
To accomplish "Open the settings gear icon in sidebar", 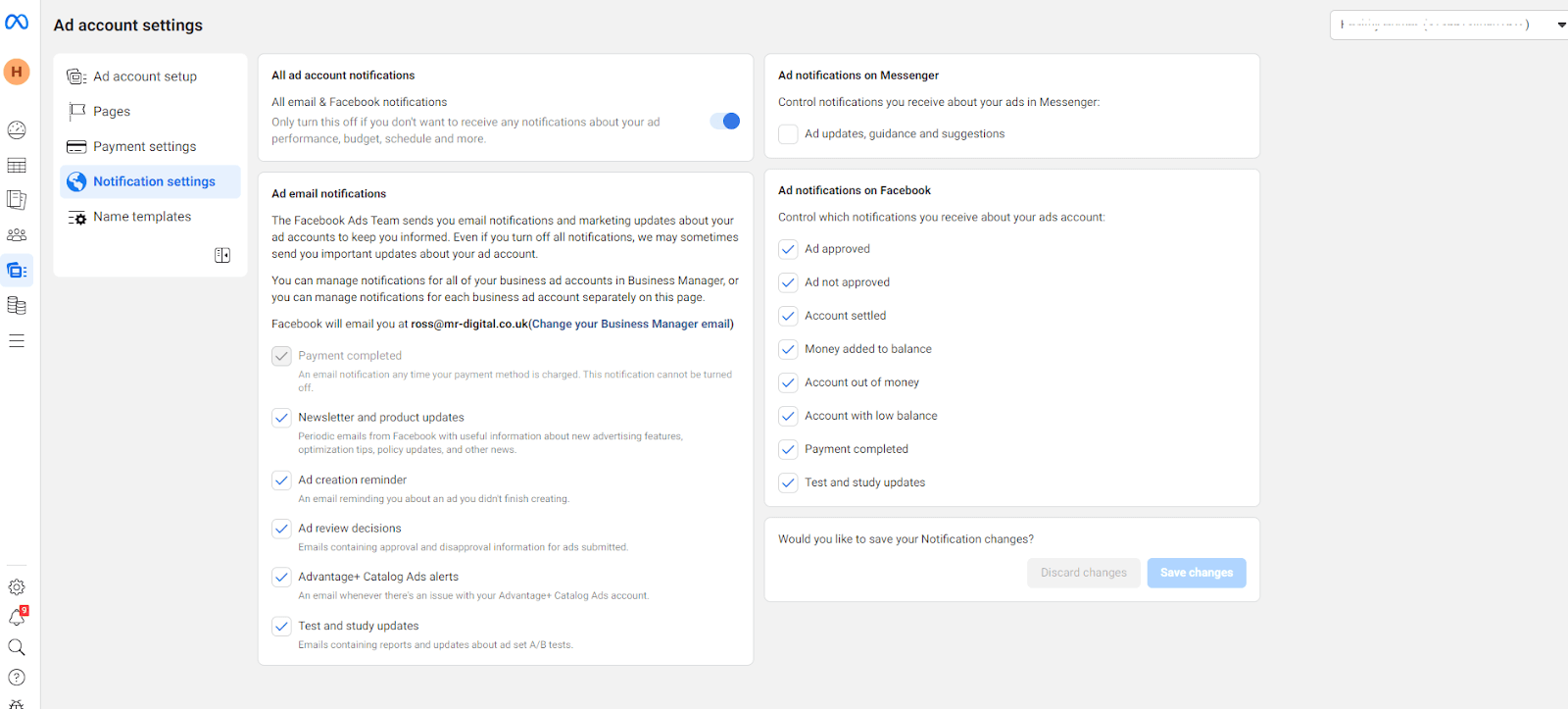I will click(17, 587).
